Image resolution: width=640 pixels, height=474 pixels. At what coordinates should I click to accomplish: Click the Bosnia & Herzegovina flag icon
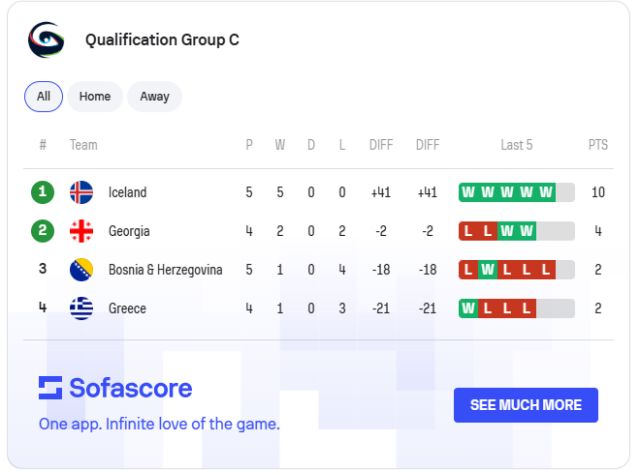pyautogui.click(x=81, y=270)
